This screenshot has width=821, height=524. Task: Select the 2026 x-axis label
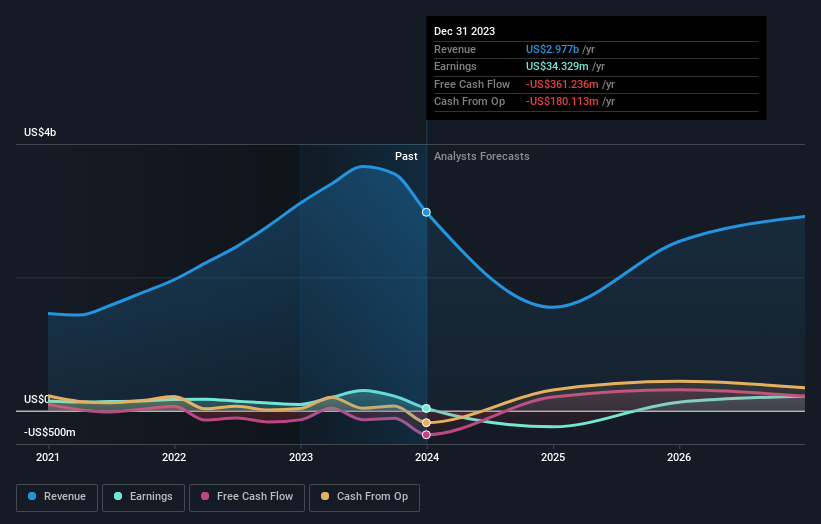pyautogui.click(x=679, y=457)
